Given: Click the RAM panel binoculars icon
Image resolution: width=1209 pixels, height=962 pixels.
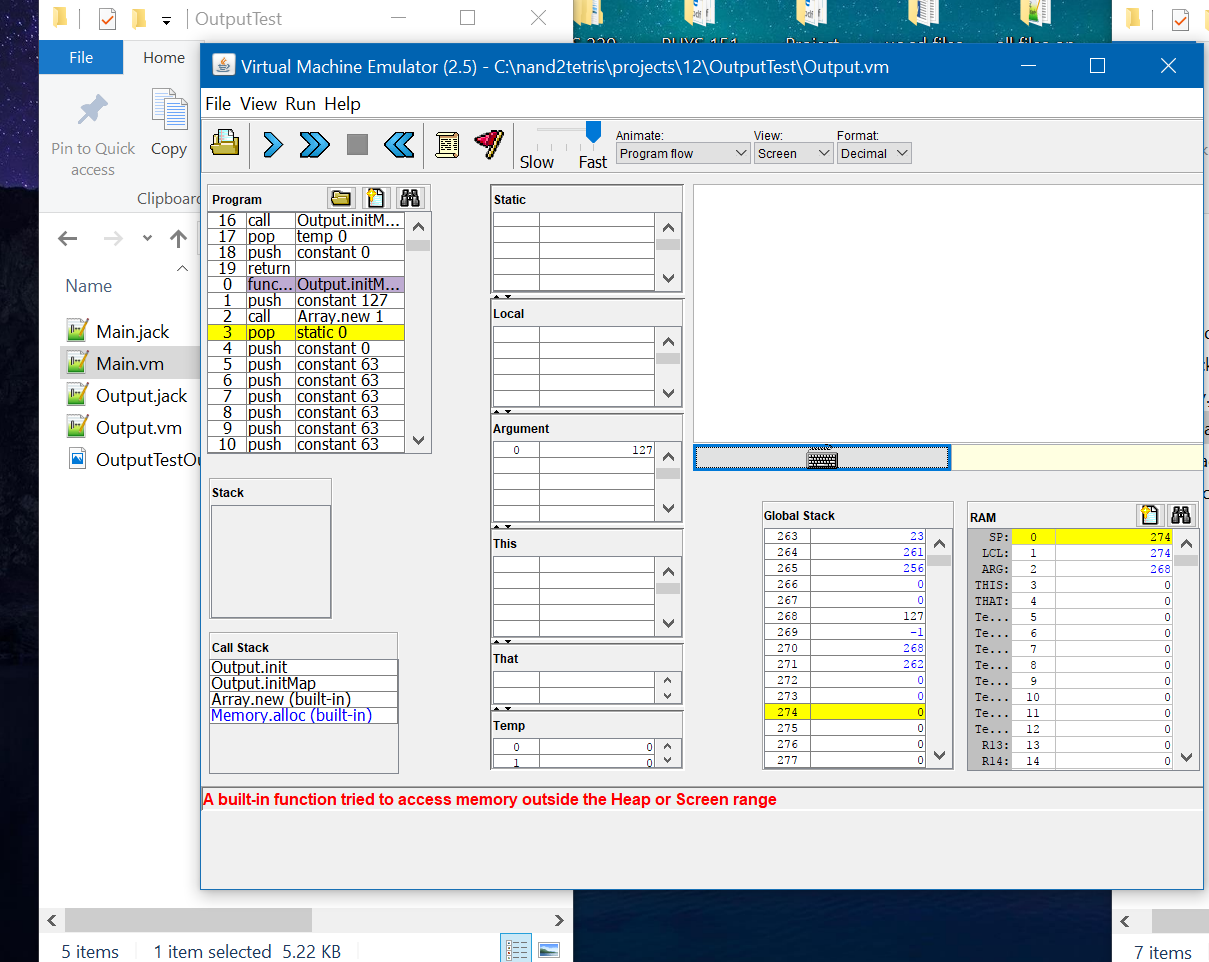Looking at the screenshot, I should (x=1181, y=515).
